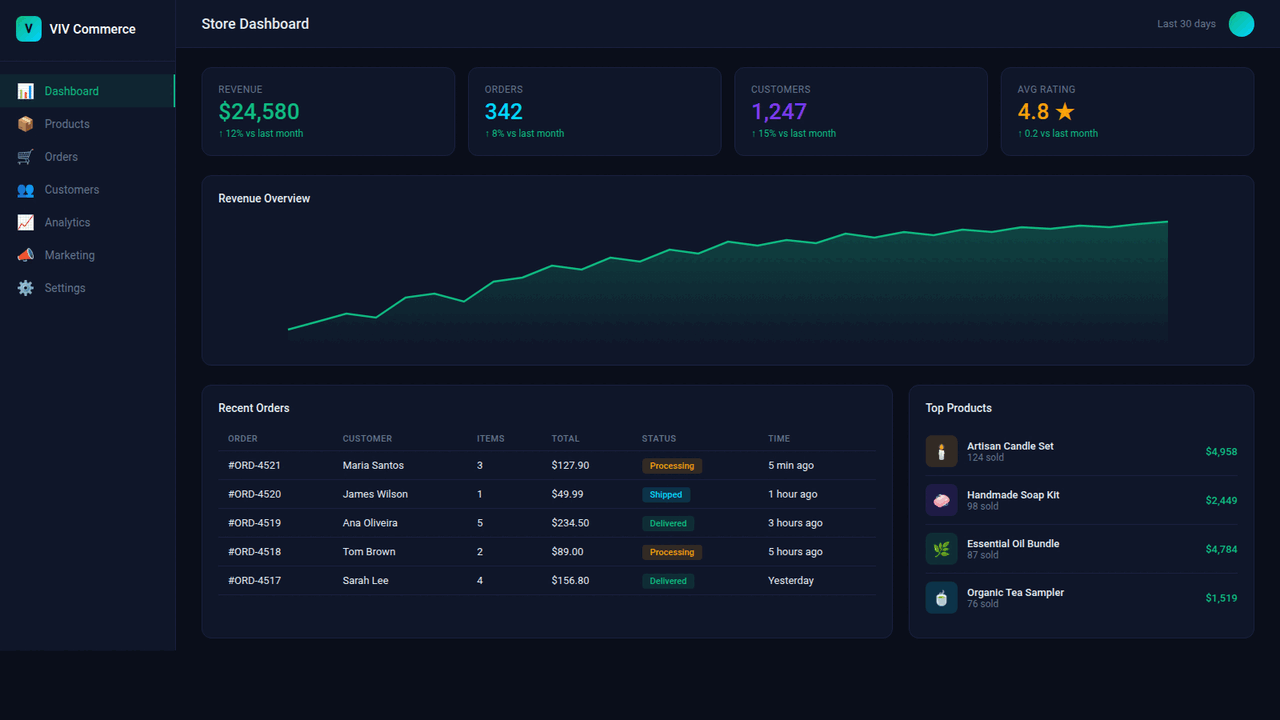Click the user avatar in the top bar

pyautogui.click(x=1241, y=23)
